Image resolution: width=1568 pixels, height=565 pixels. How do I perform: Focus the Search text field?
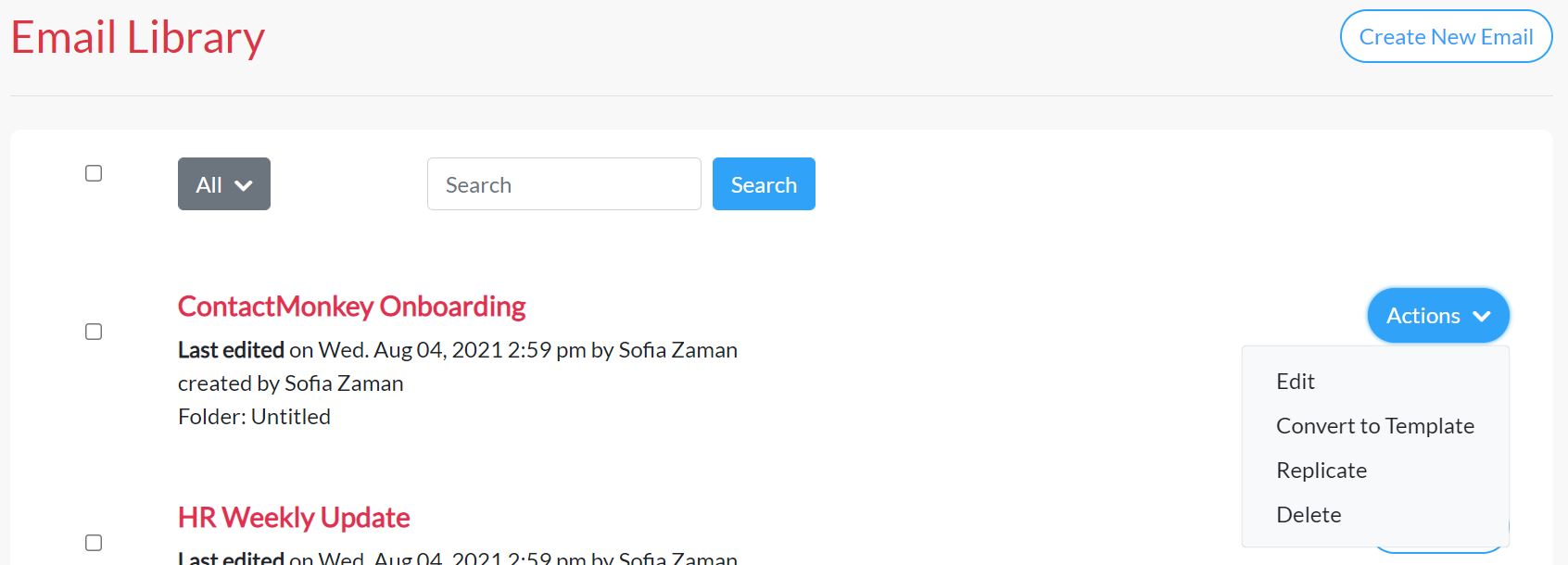pos(563,184)
